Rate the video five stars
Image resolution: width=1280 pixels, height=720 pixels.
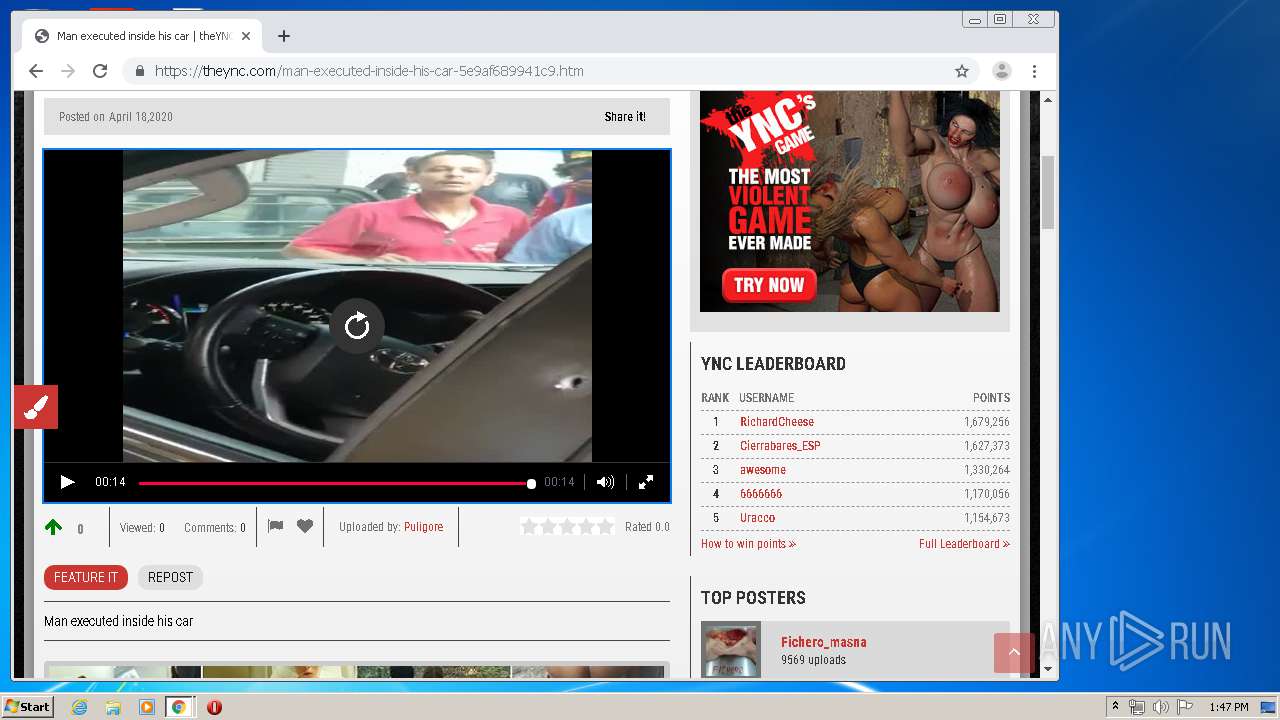(x=605, y=526)
